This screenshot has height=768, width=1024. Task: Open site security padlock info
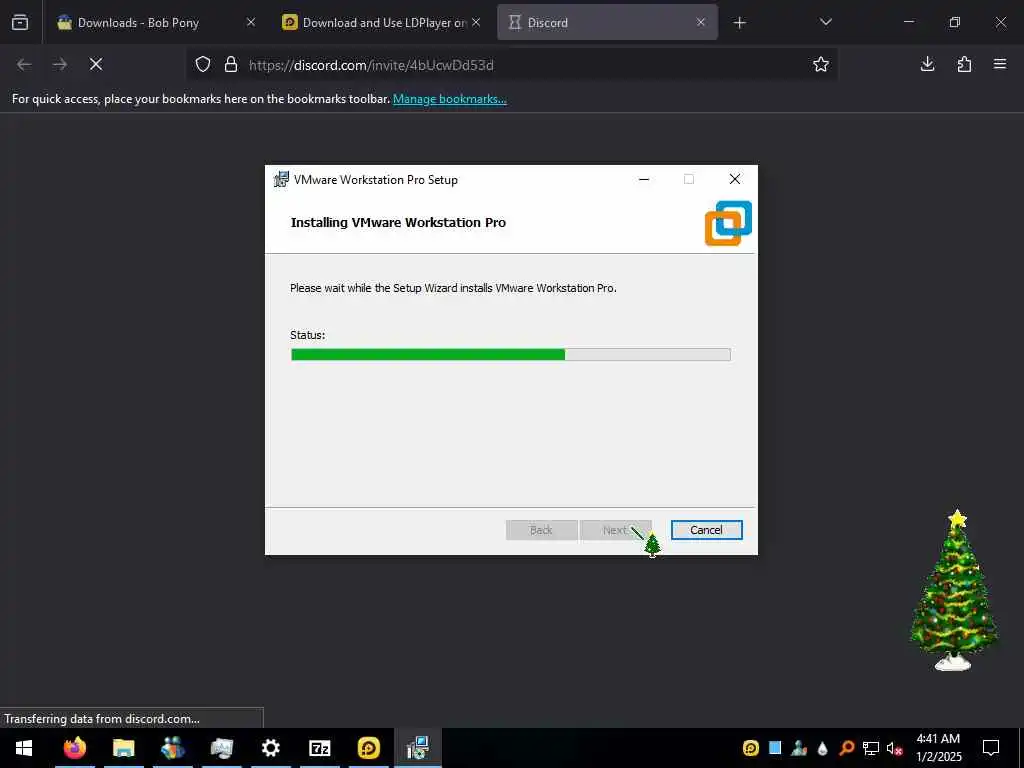(x=231, y=64)
